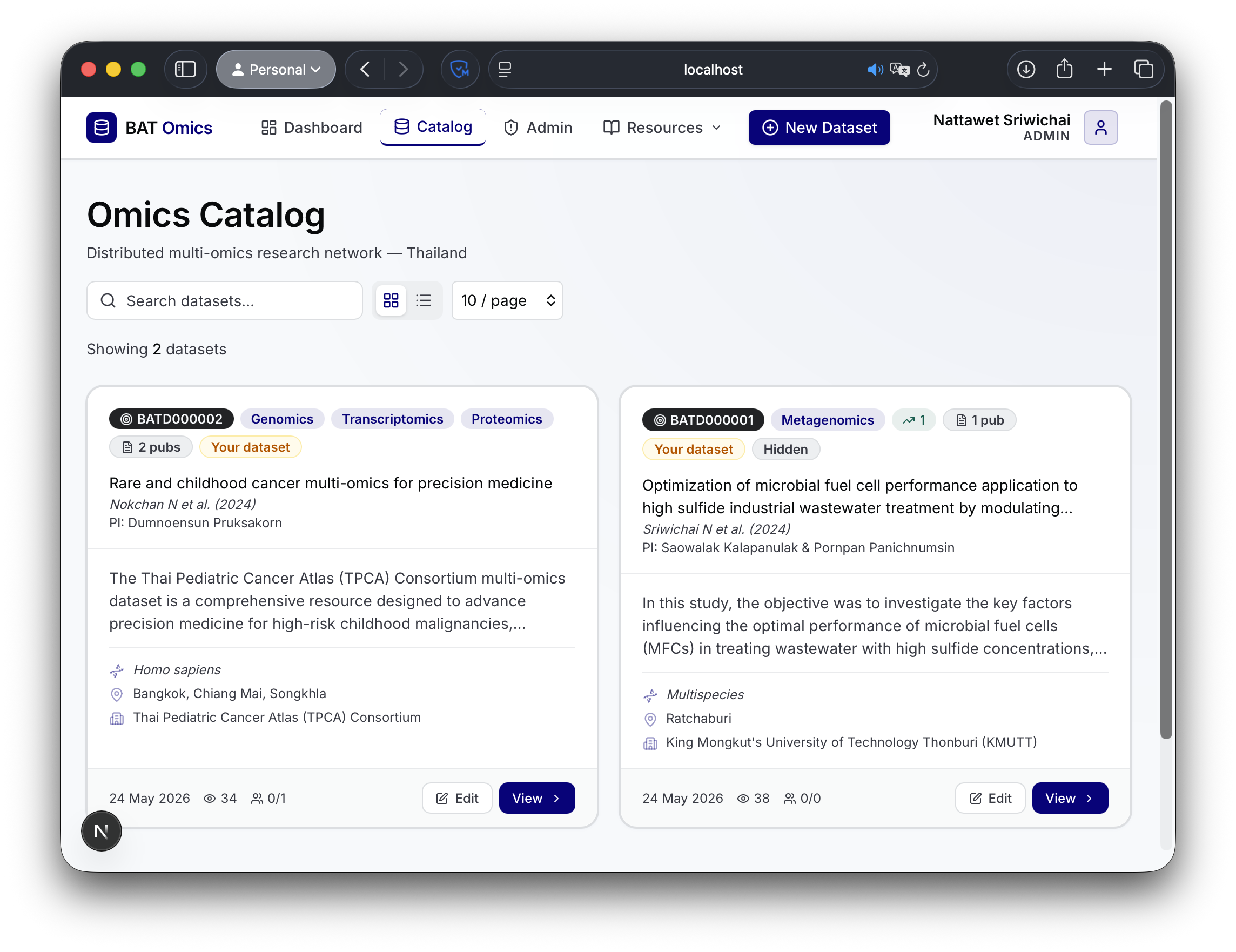Click the Share icon
Viewport: 1236px width, 952px height.
(x=1065, y=69)
